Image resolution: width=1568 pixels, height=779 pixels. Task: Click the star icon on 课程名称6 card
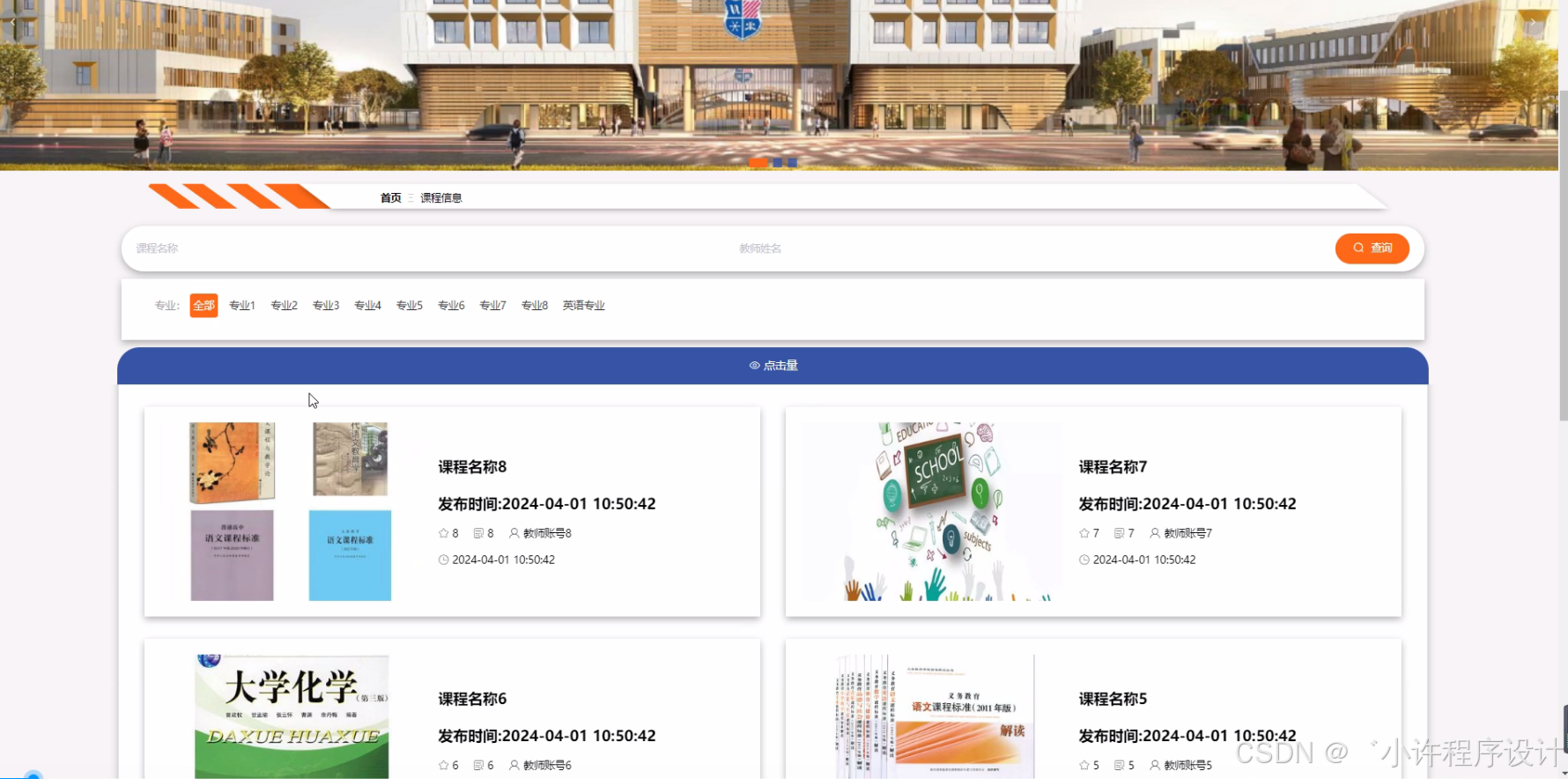(x=443, y=765)
